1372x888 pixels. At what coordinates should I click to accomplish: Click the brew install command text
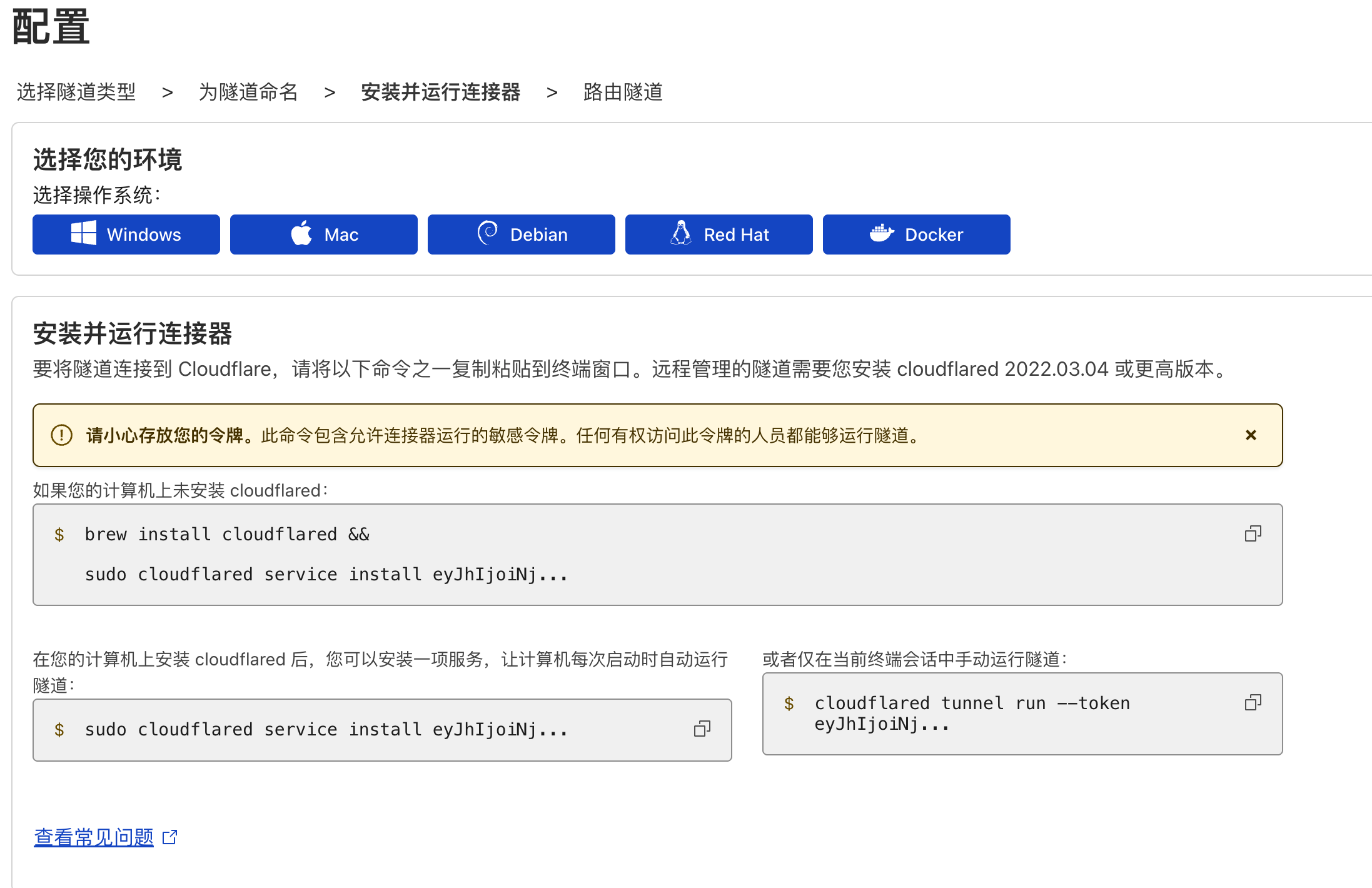pos(227,534)
